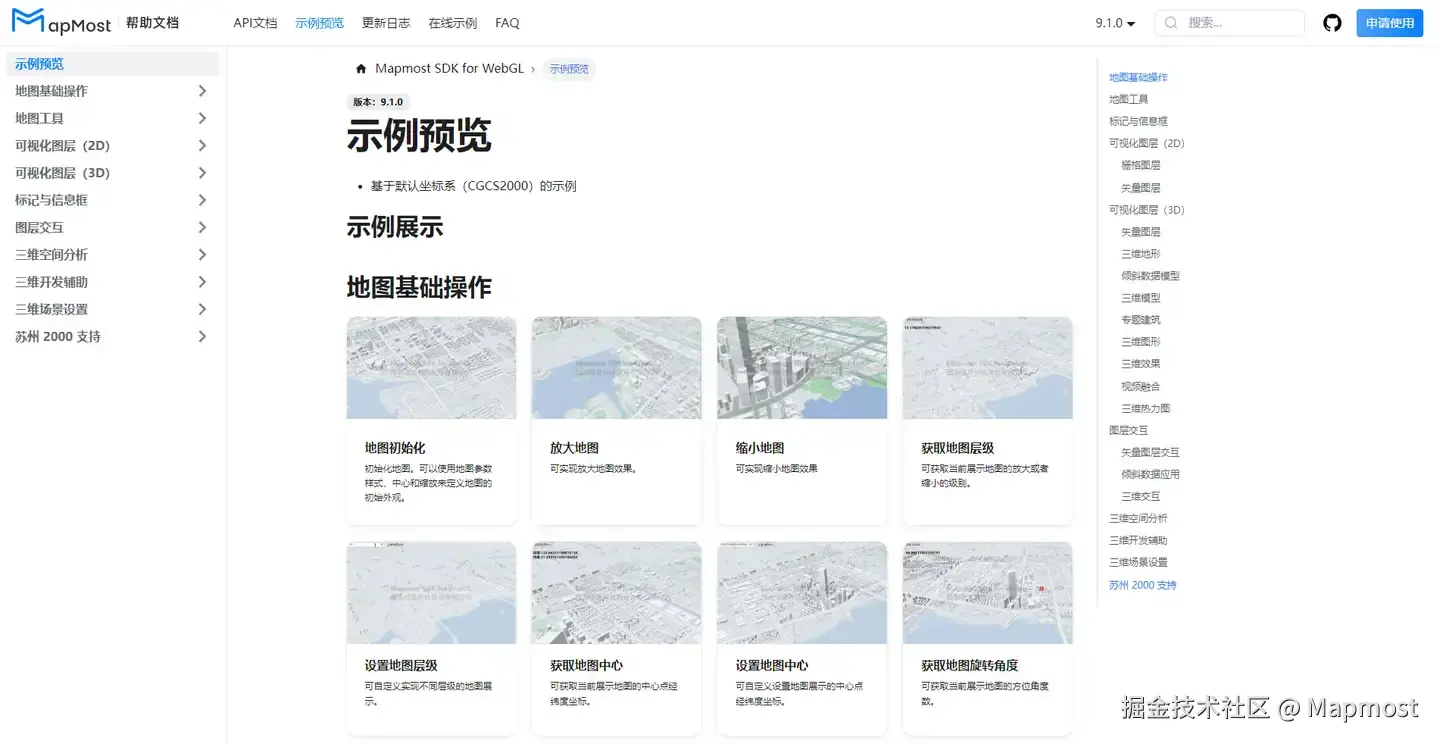
Task: Open the GitHub repository icon
Action: coord(1332,23)
